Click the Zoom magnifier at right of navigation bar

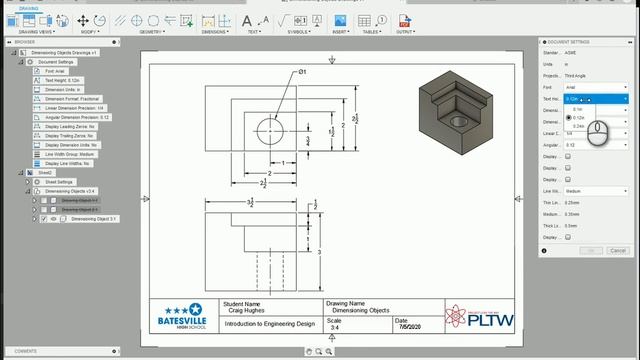(329, 351)
